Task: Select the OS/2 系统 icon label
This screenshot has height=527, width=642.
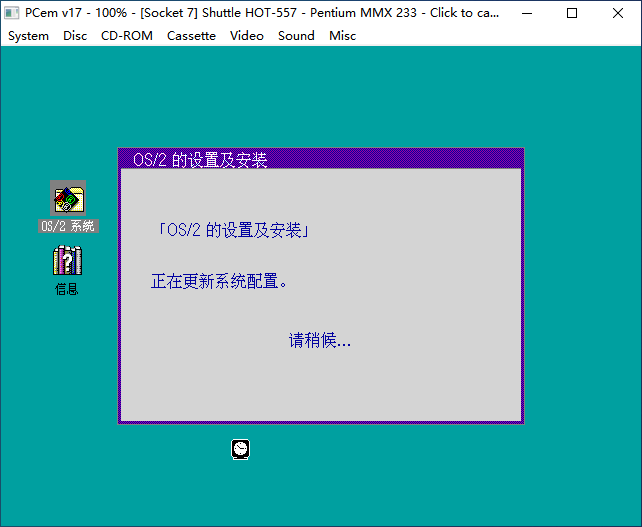Action: pyautogui.click(x=68, y=226)
